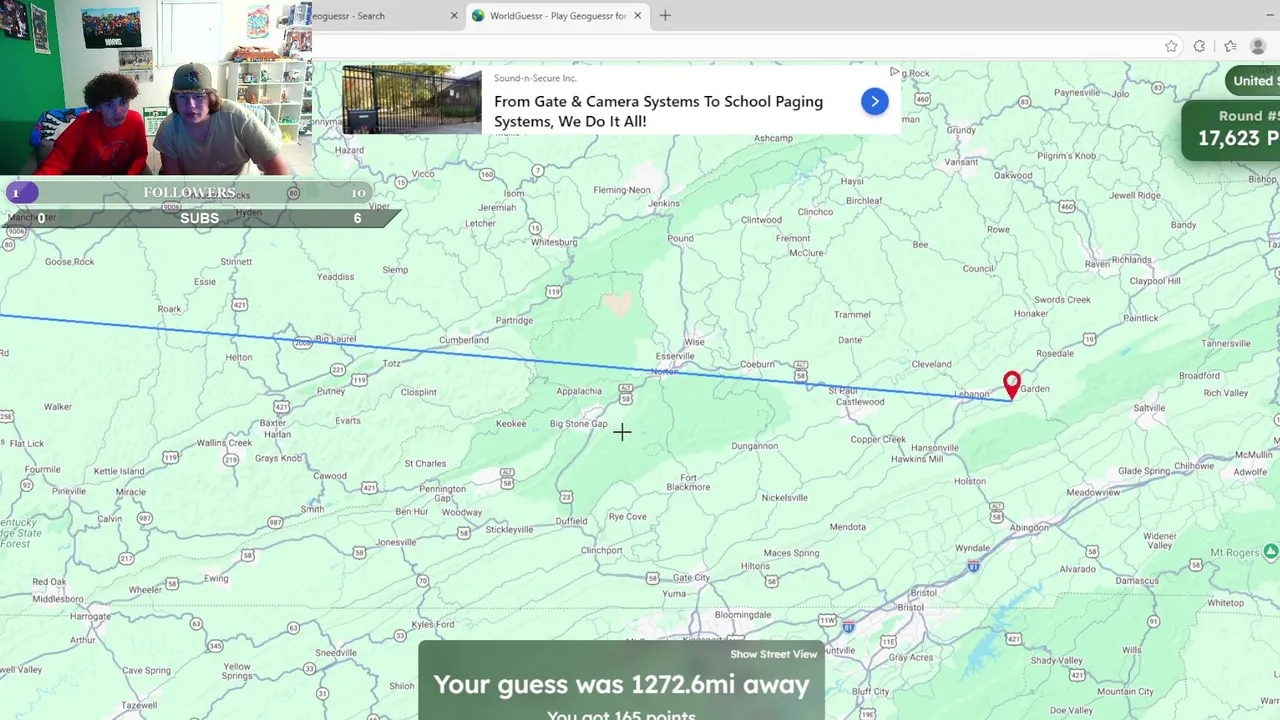Click the Saltville town label
This screenshot has height=720, width=1280.
tap(1149, 408)
